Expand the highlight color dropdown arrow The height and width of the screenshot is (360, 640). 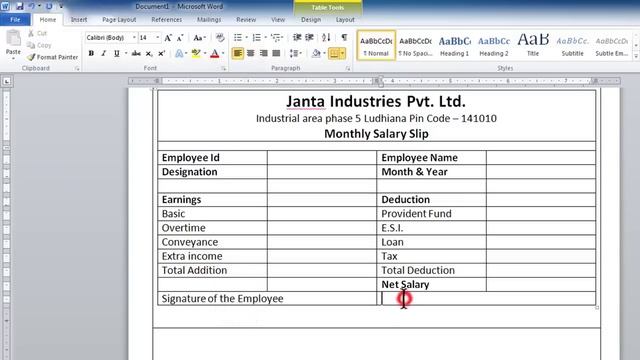coord(205,53)
